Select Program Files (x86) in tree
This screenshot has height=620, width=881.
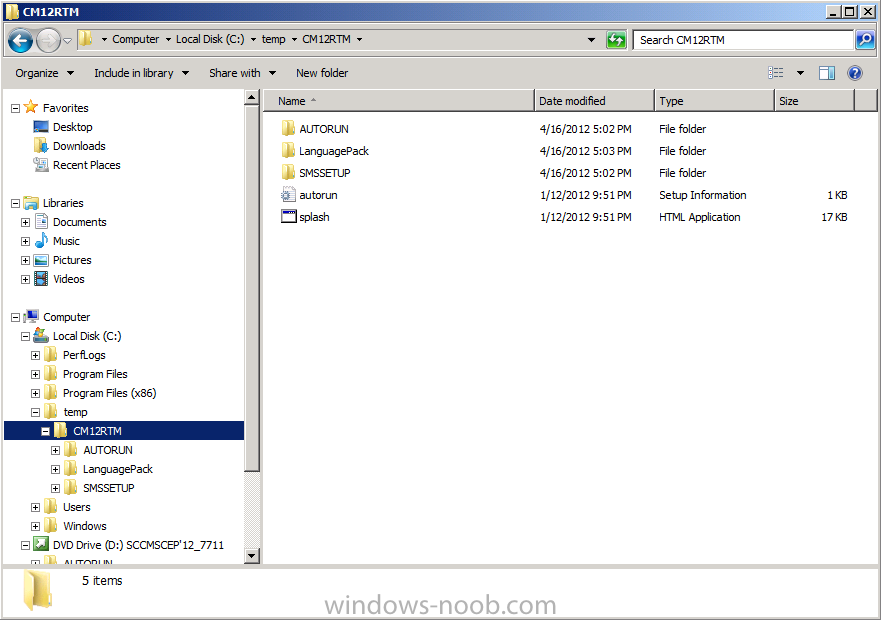click(110, 393)
